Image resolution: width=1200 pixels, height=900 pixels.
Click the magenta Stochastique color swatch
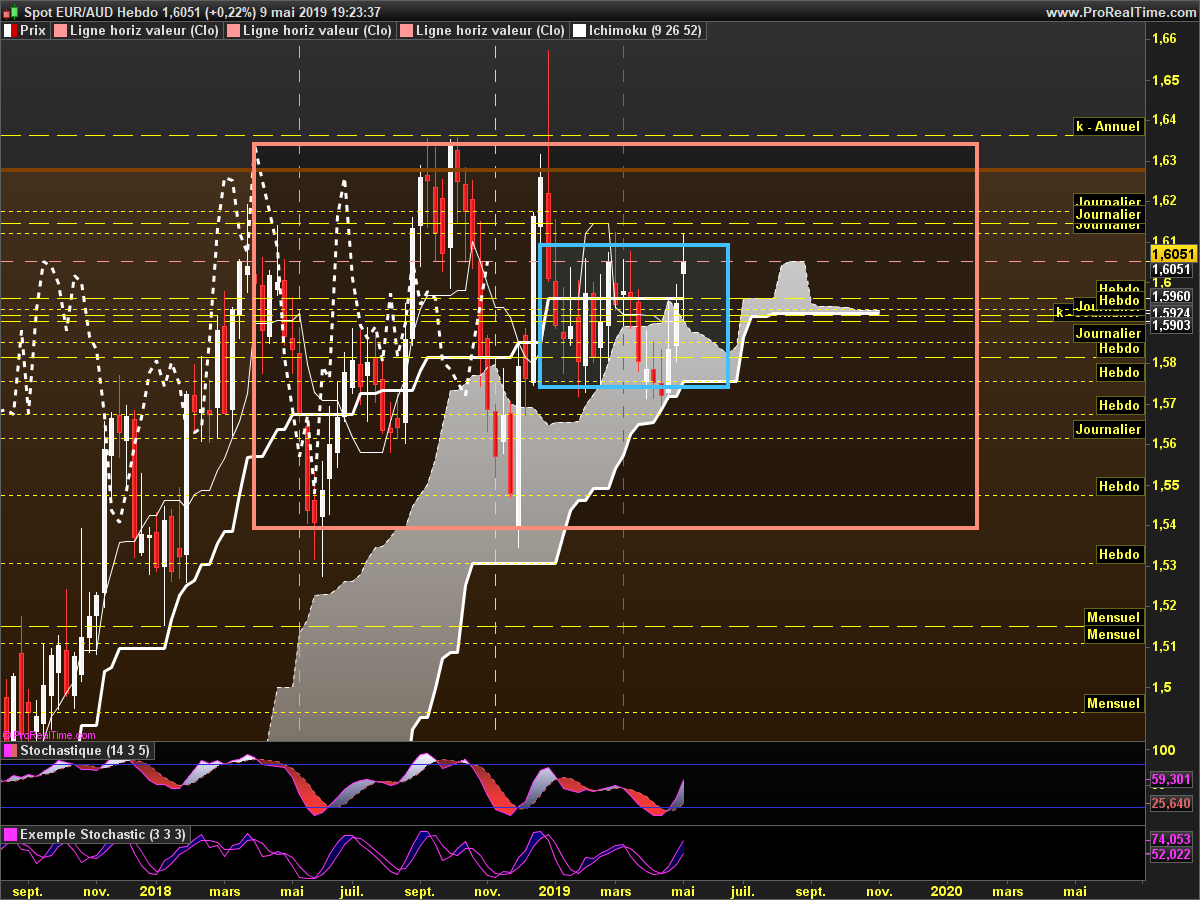click(10, 750)
